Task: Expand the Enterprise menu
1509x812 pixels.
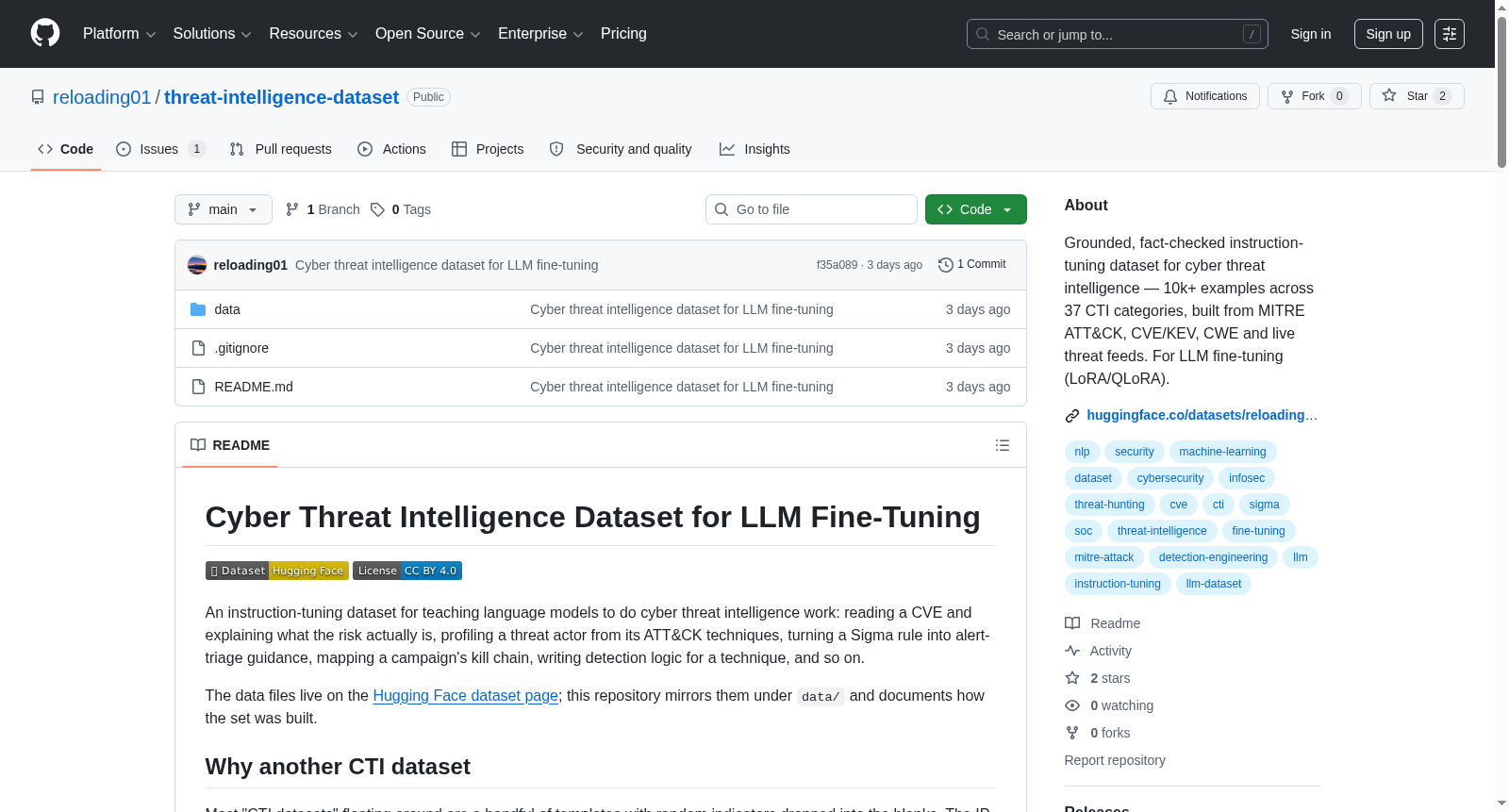Action: coord(540,34)
